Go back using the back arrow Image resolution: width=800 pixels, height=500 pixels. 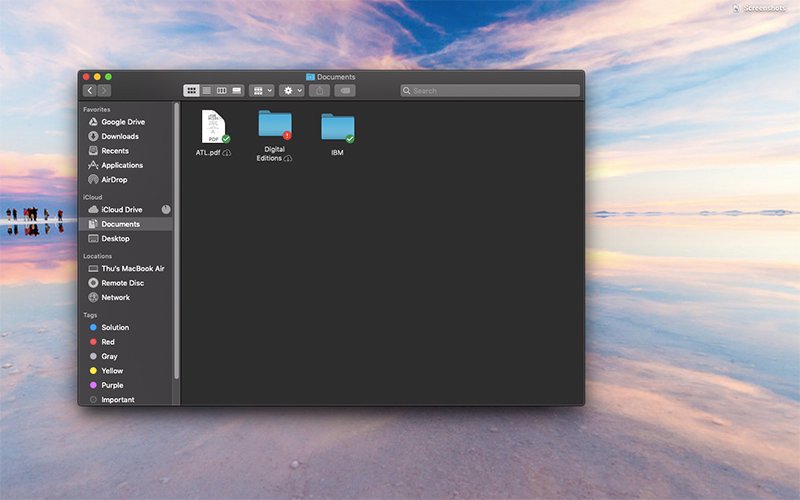(x=89, y=90)
